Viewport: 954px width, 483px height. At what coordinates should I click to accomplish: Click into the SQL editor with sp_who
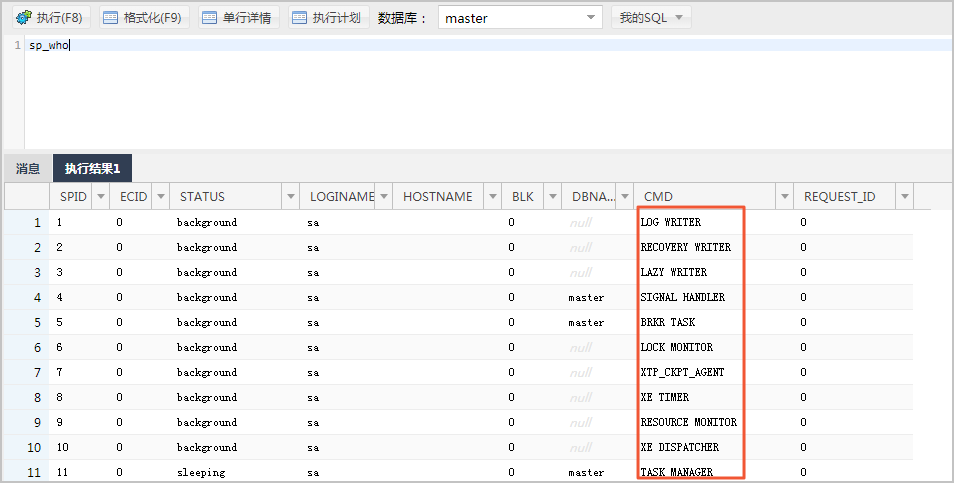pos(487,94)
